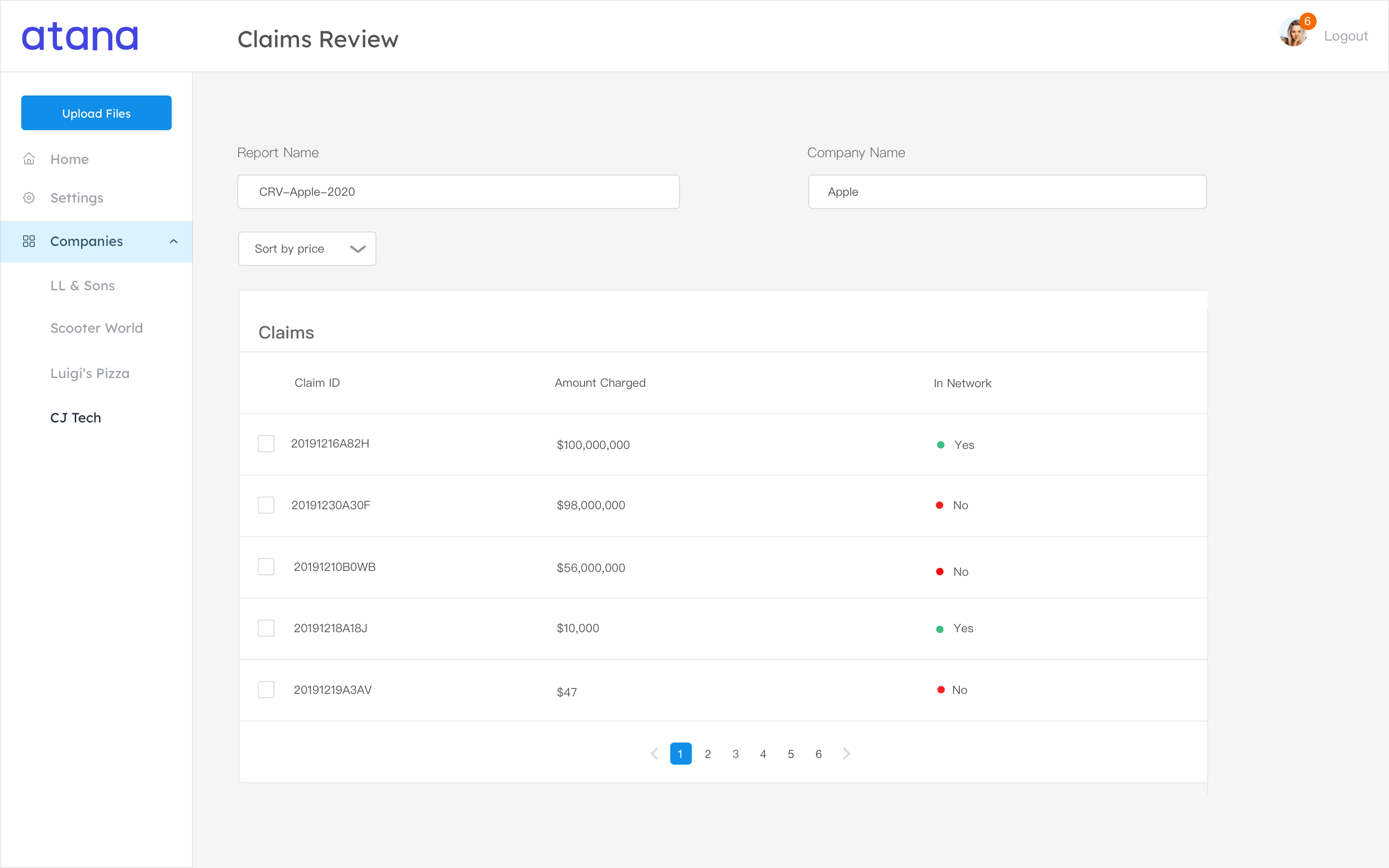Click the $98,000,000 amount
This screenshot has height=868, width=1389.
[591, 505]
